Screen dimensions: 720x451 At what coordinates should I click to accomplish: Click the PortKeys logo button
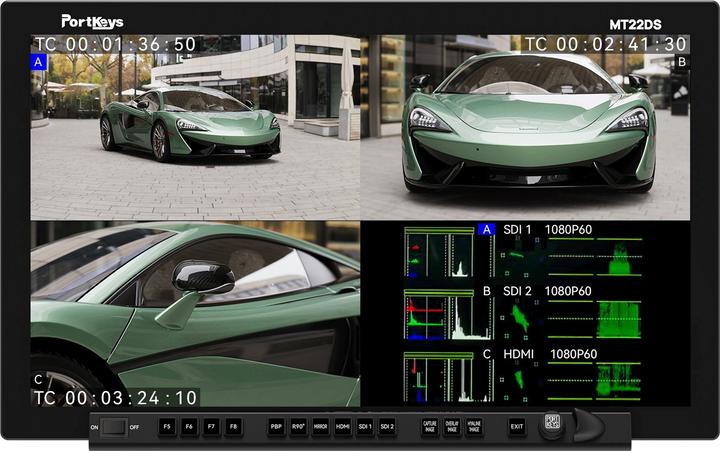(552, 424)
